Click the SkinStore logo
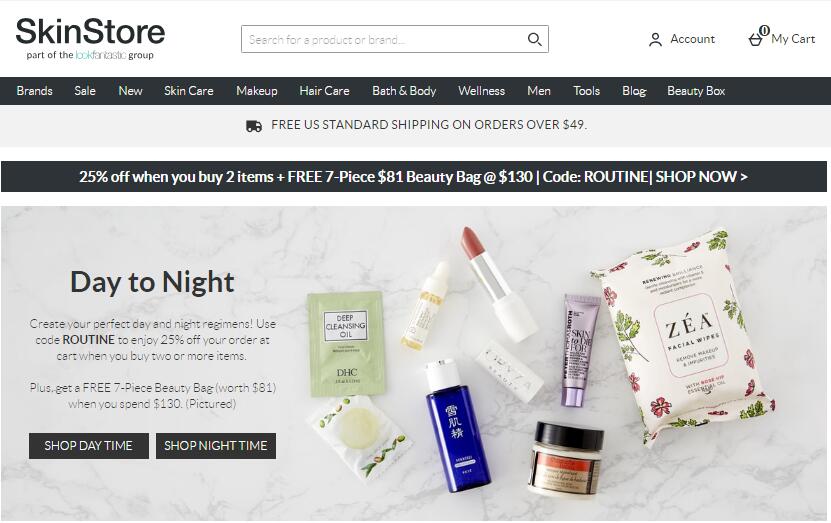The height and width of the screenshot is (523, 831). (90, 38)
